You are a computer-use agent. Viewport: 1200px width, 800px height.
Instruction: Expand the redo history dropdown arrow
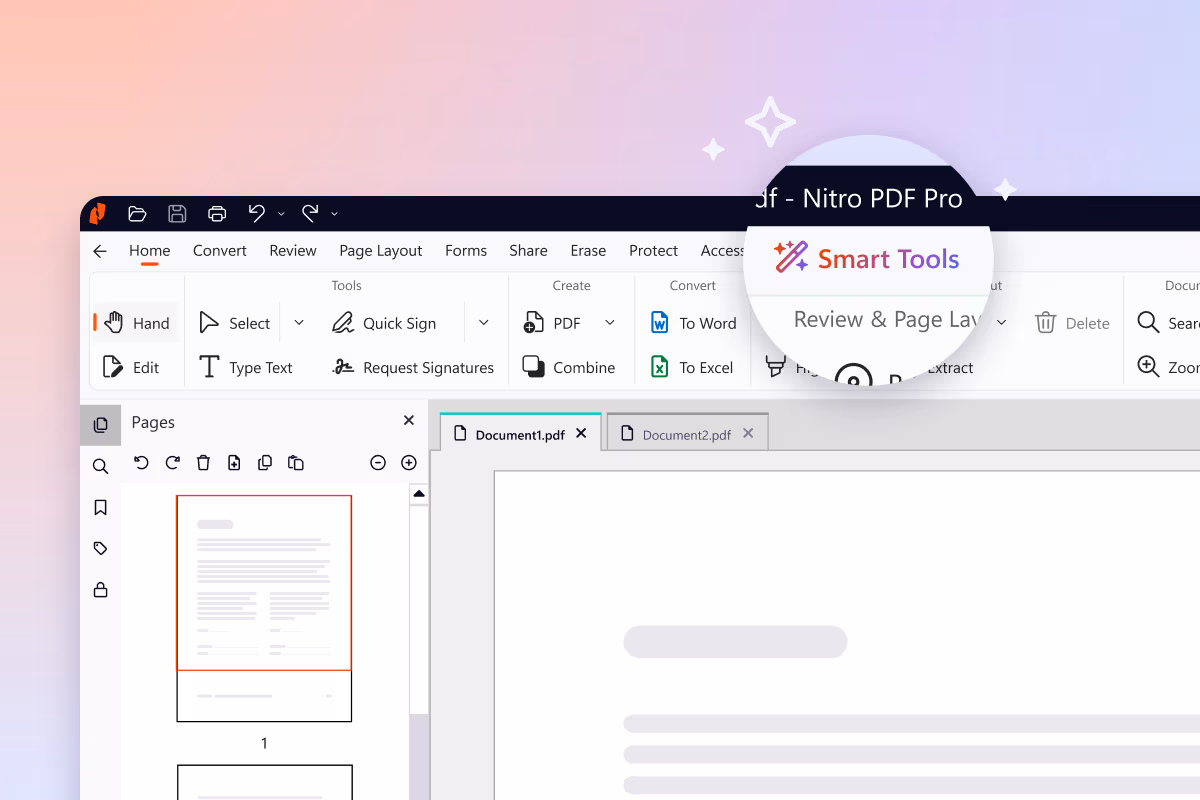[x=334, y=214]
